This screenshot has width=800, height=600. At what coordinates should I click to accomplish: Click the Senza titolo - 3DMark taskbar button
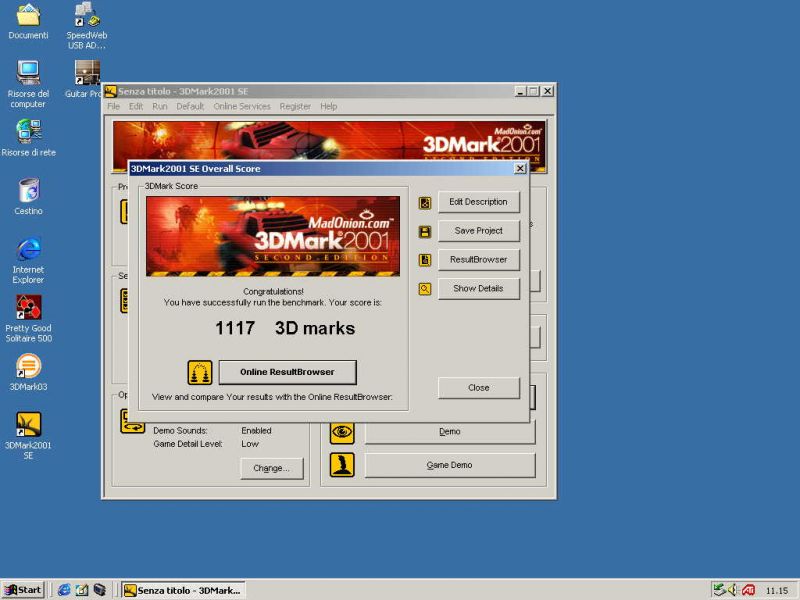point(184,590)
